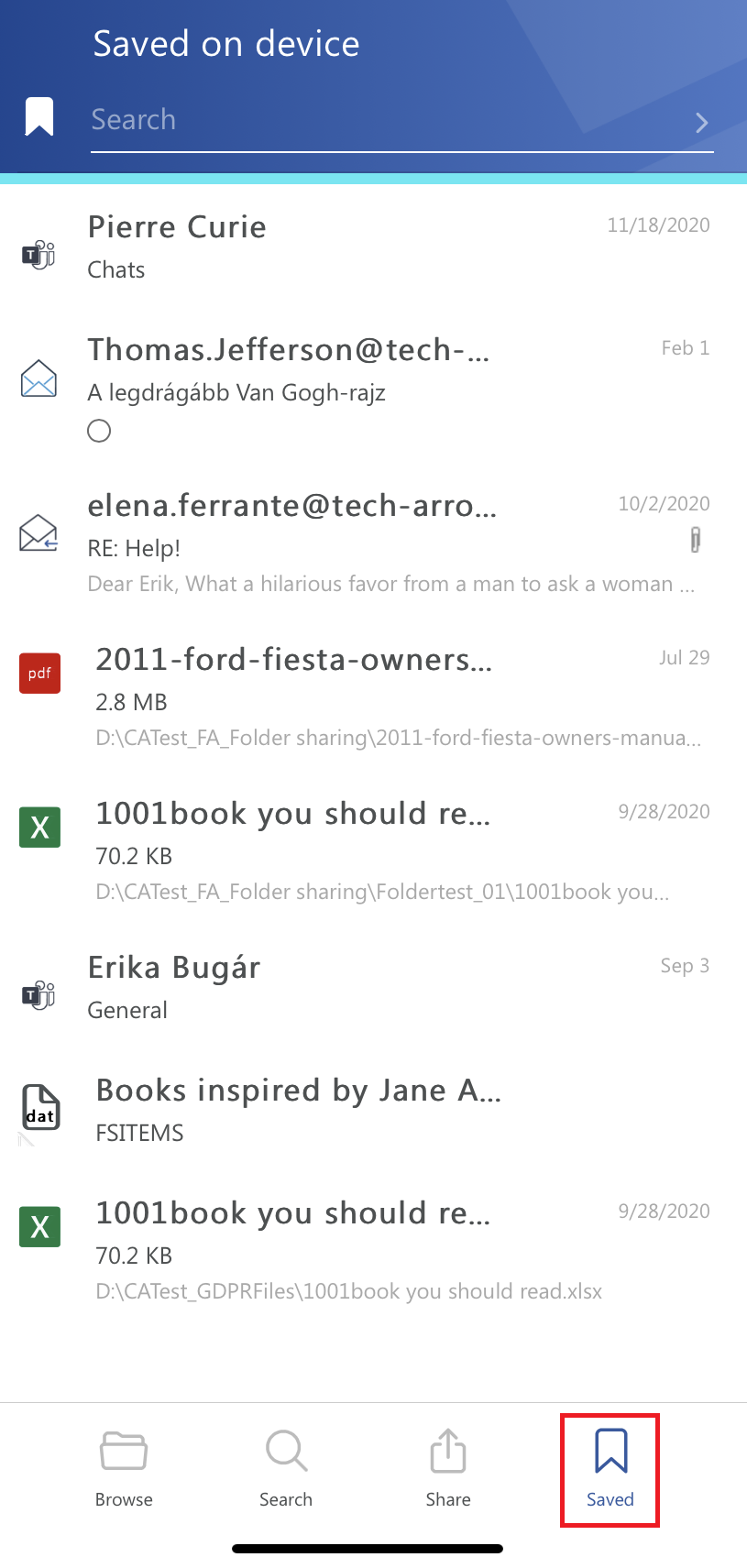Select the Saved tab
This screenshot has height=1568, width=747.
click(x=610, y=1468)
